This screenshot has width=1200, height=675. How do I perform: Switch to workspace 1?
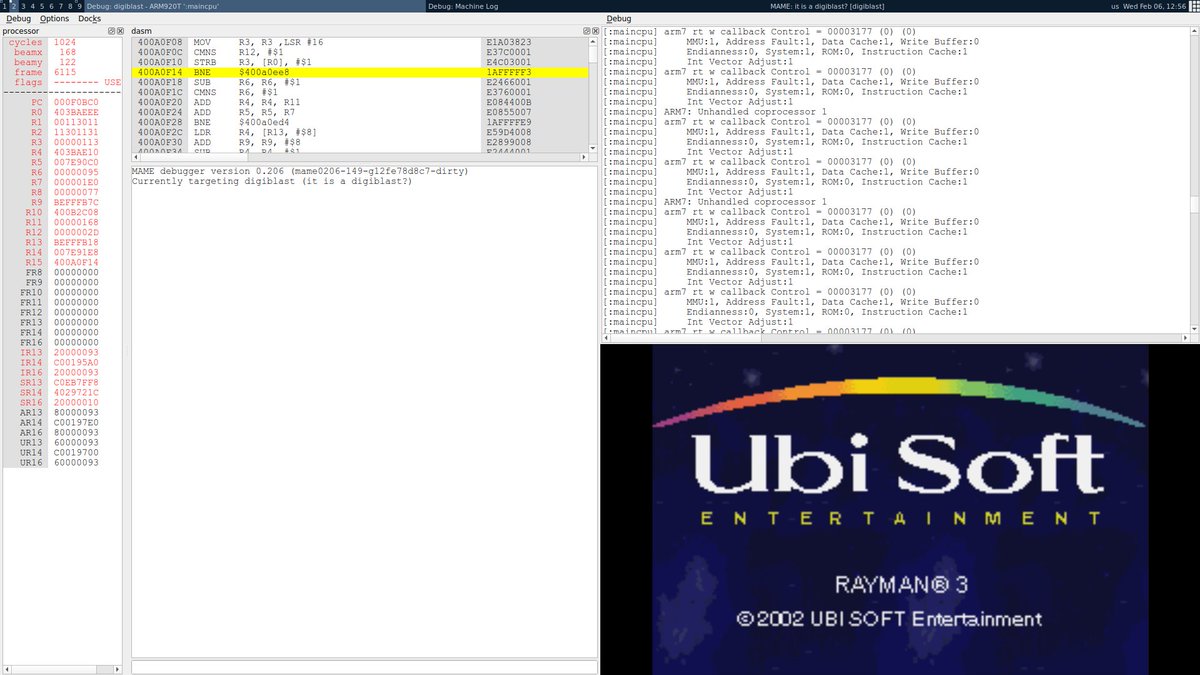(x=4, y=6)
